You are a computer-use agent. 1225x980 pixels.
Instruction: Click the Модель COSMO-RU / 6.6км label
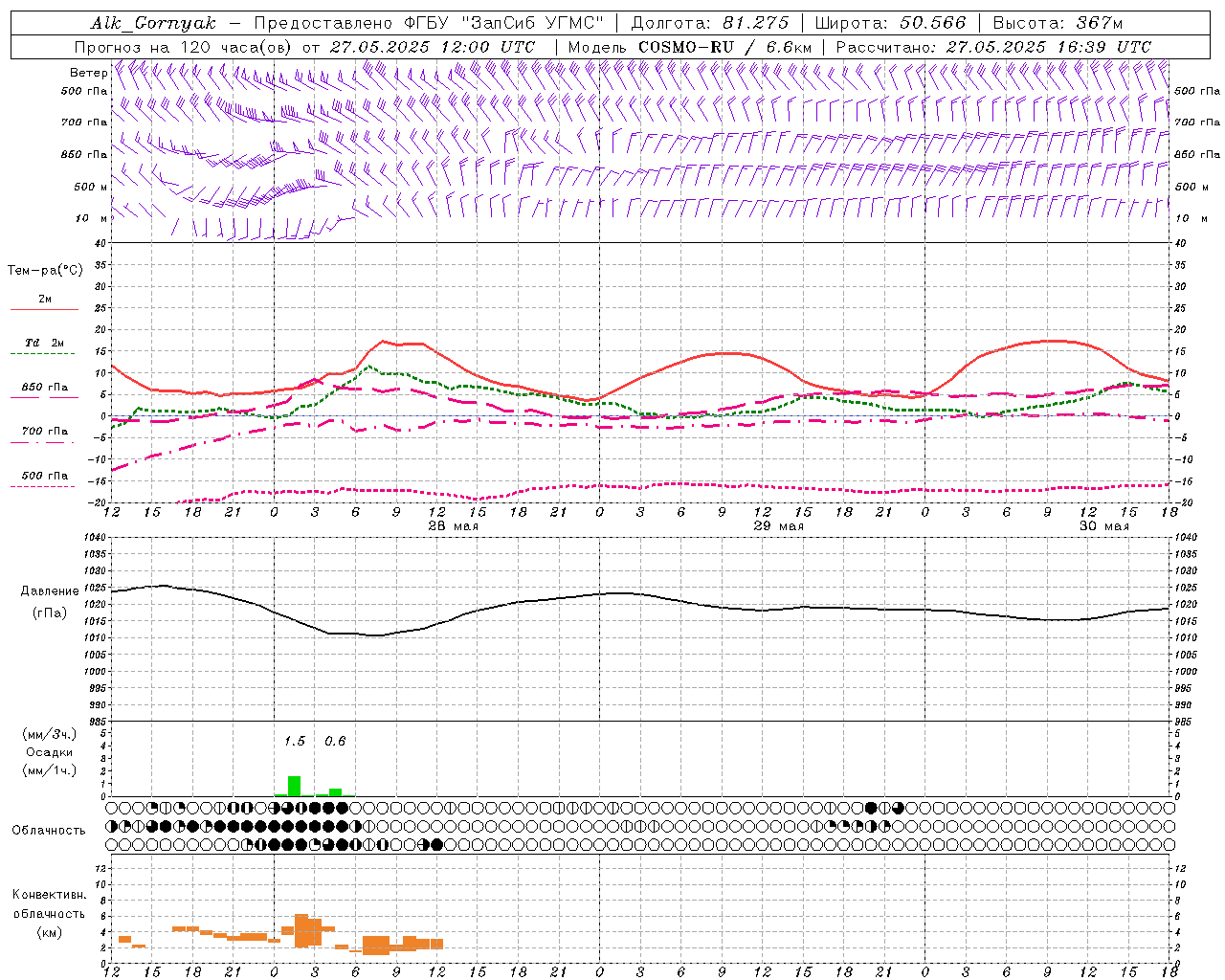pos(689,47)
